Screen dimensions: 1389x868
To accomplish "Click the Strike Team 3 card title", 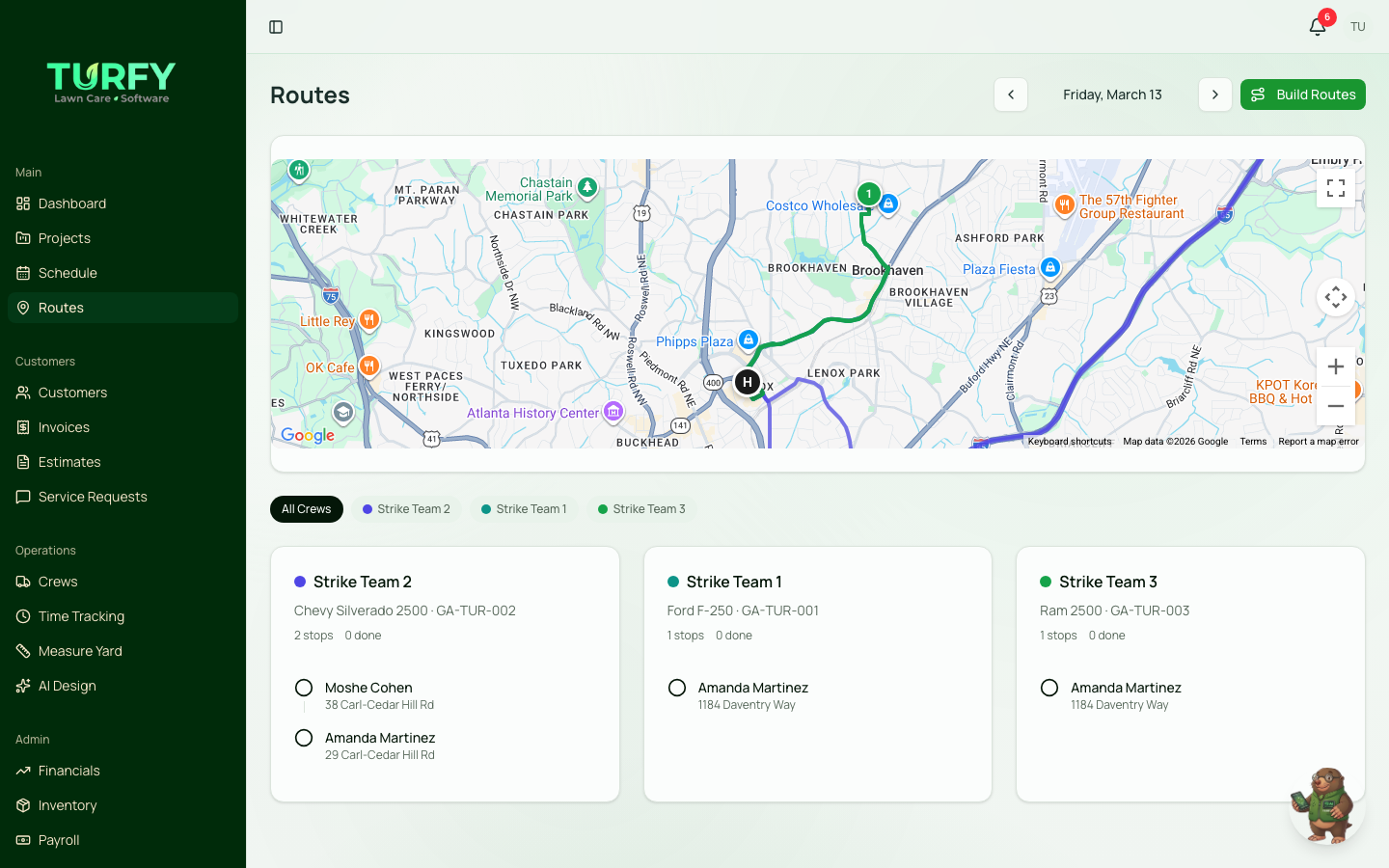I will pos(1108,582).
